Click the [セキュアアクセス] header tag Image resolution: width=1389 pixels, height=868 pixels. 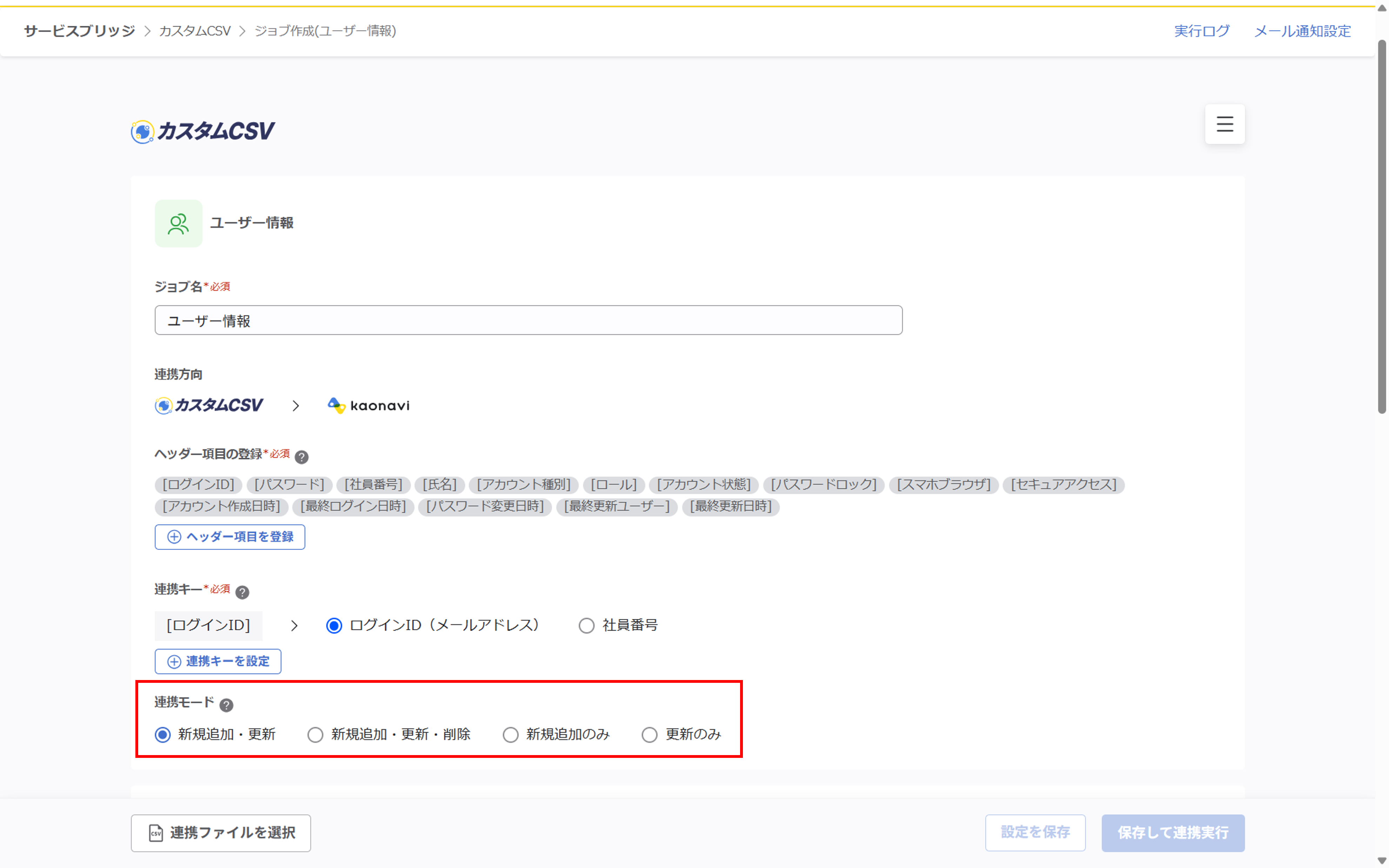1063,485
